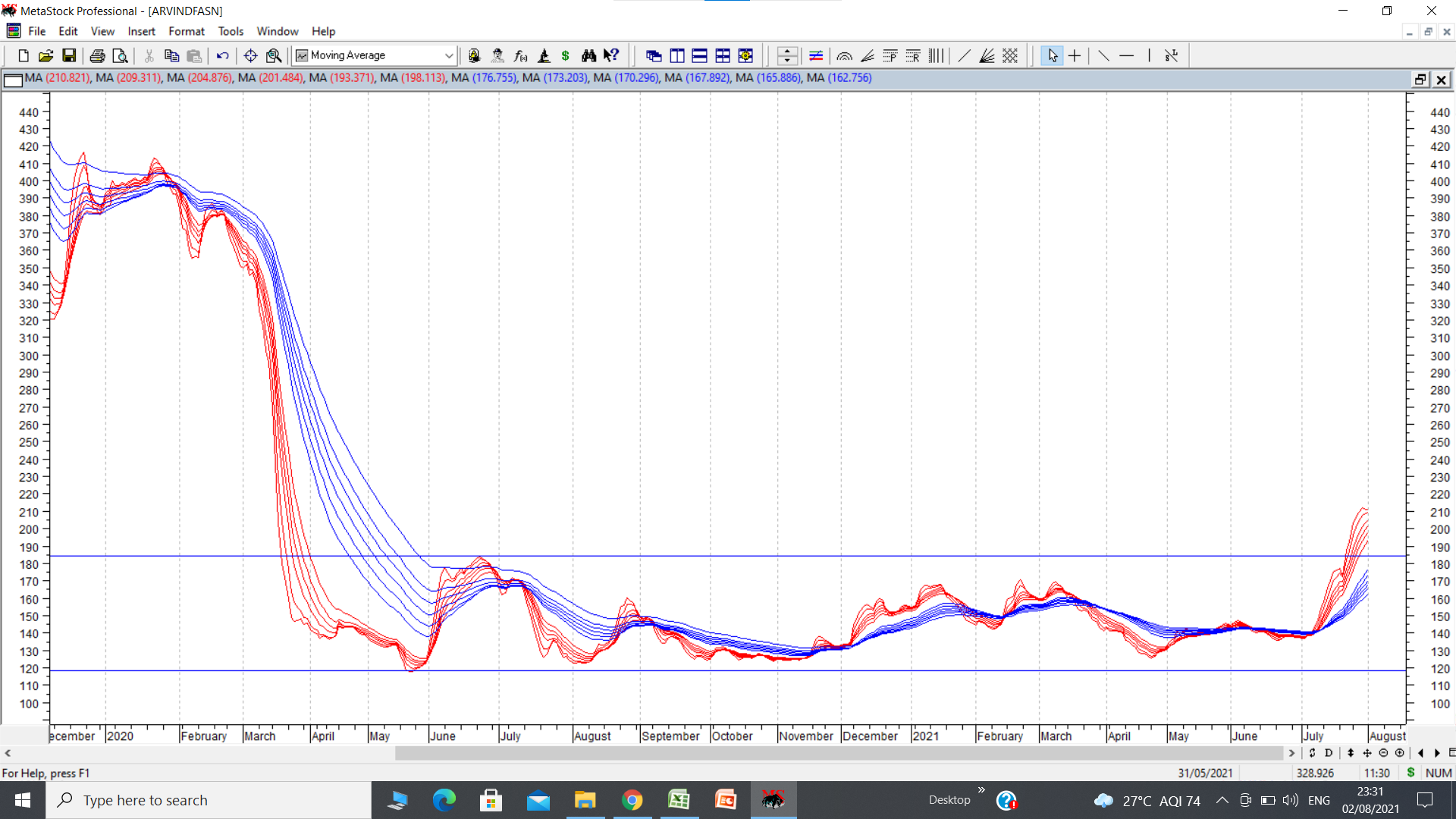Expand the Moving Average indicator dropdown
1456x819 pixels.
tap(449, 55)
